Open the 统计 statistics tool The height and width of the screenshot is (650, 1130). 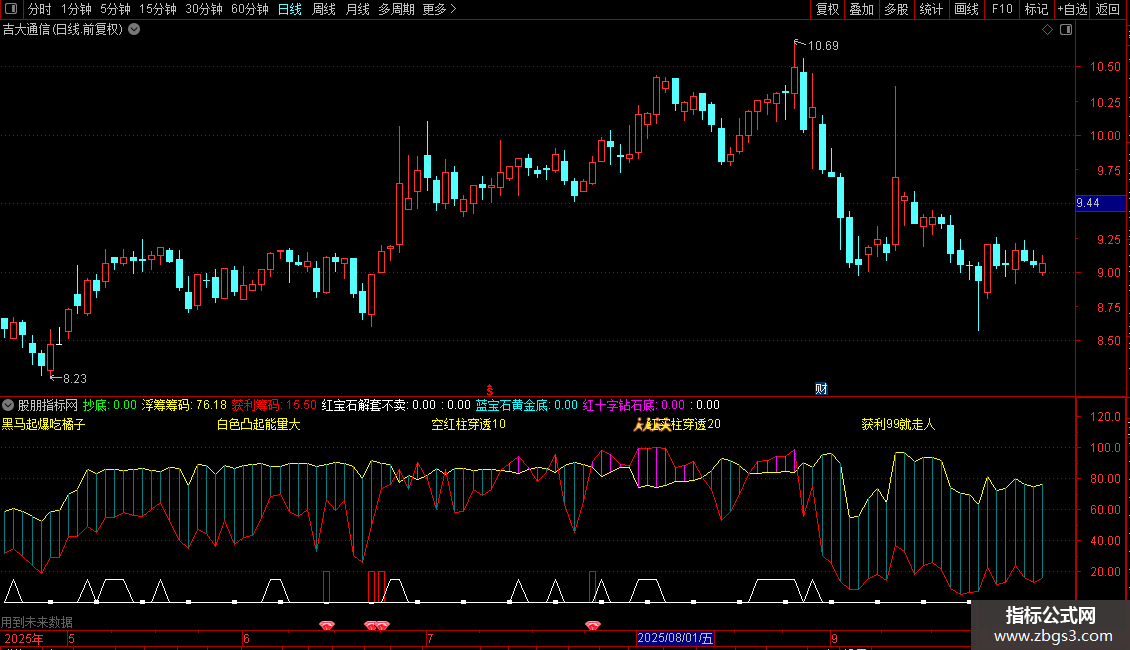tap(930, 9)
